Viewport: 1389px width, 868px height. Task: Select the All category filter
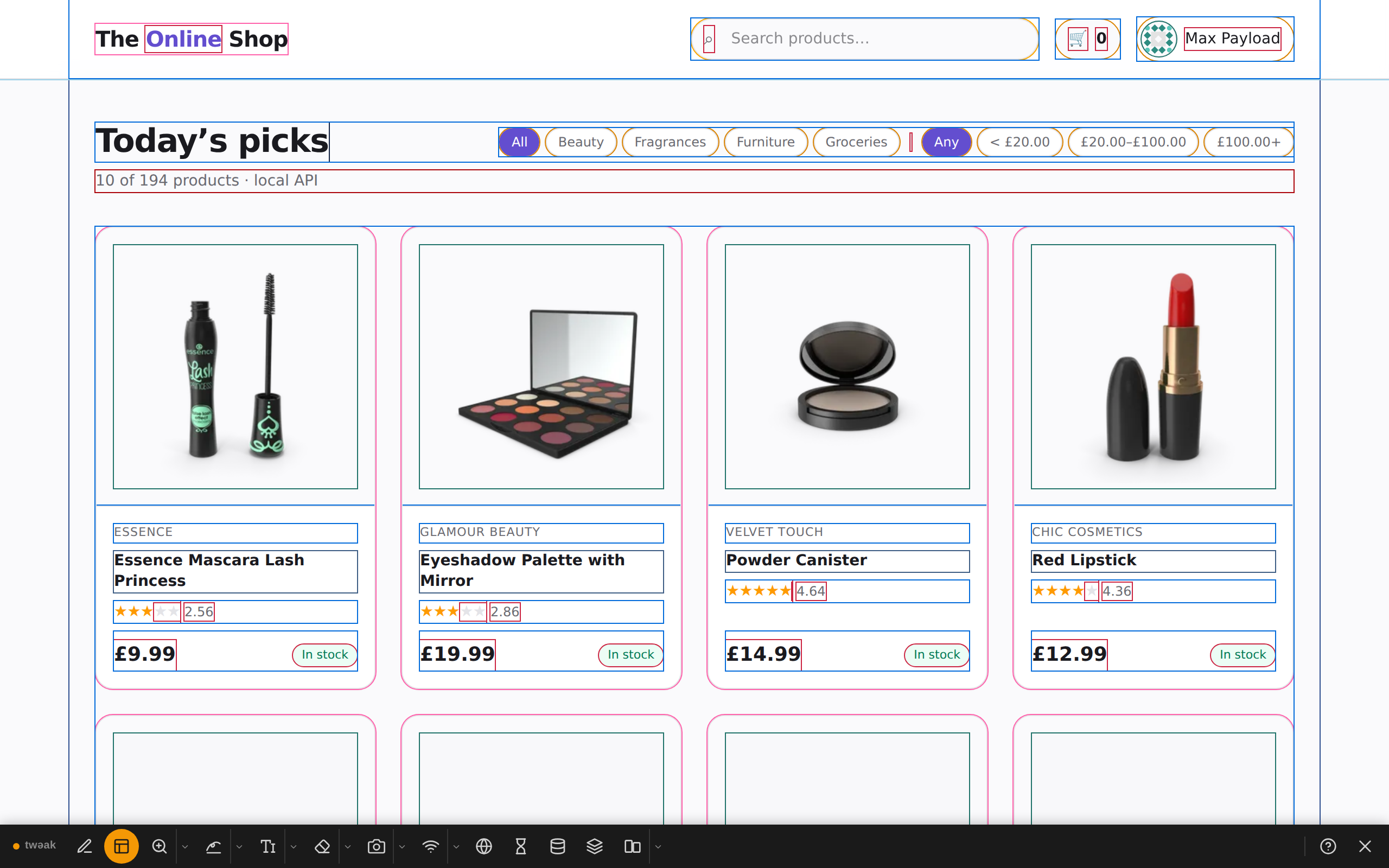[x=519, y=142]
